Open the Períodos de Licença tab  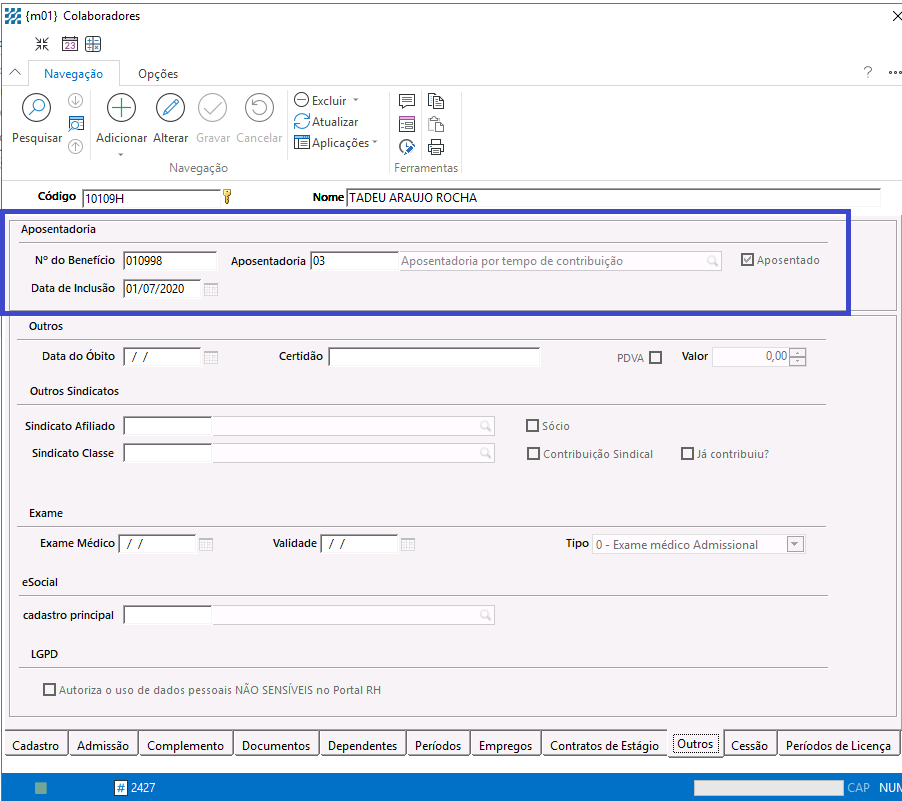pos(838,746)
